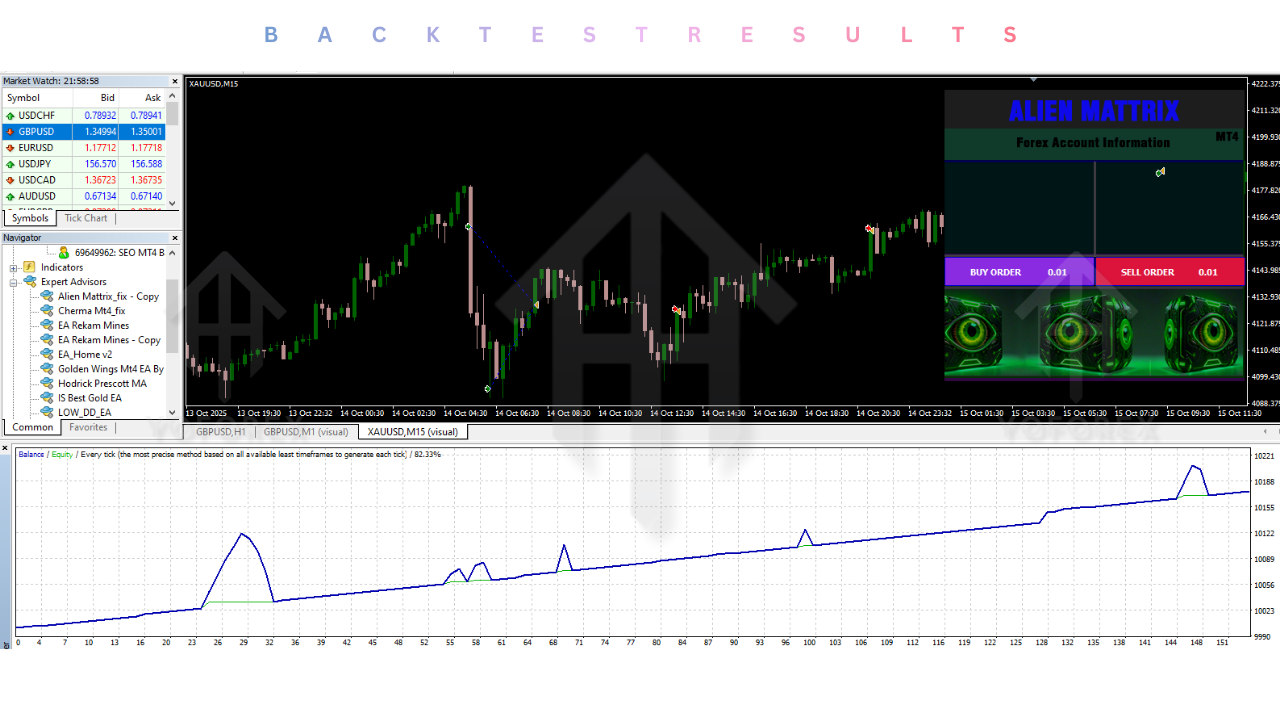Viewport: 1280px width, 720px height.
Task: Switch to the Tick Chart tab
Action: pos(86,218)
